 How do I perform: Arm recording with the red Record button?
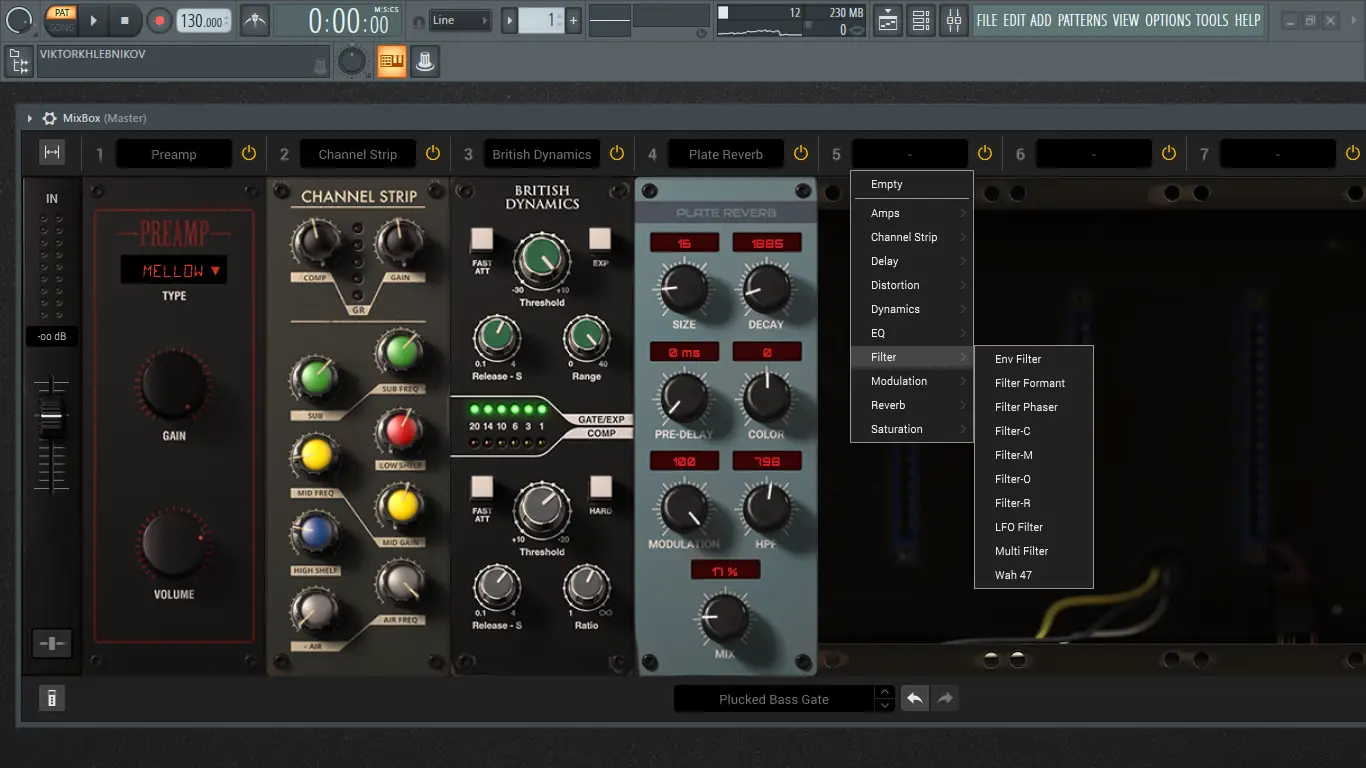coord(159,20)
